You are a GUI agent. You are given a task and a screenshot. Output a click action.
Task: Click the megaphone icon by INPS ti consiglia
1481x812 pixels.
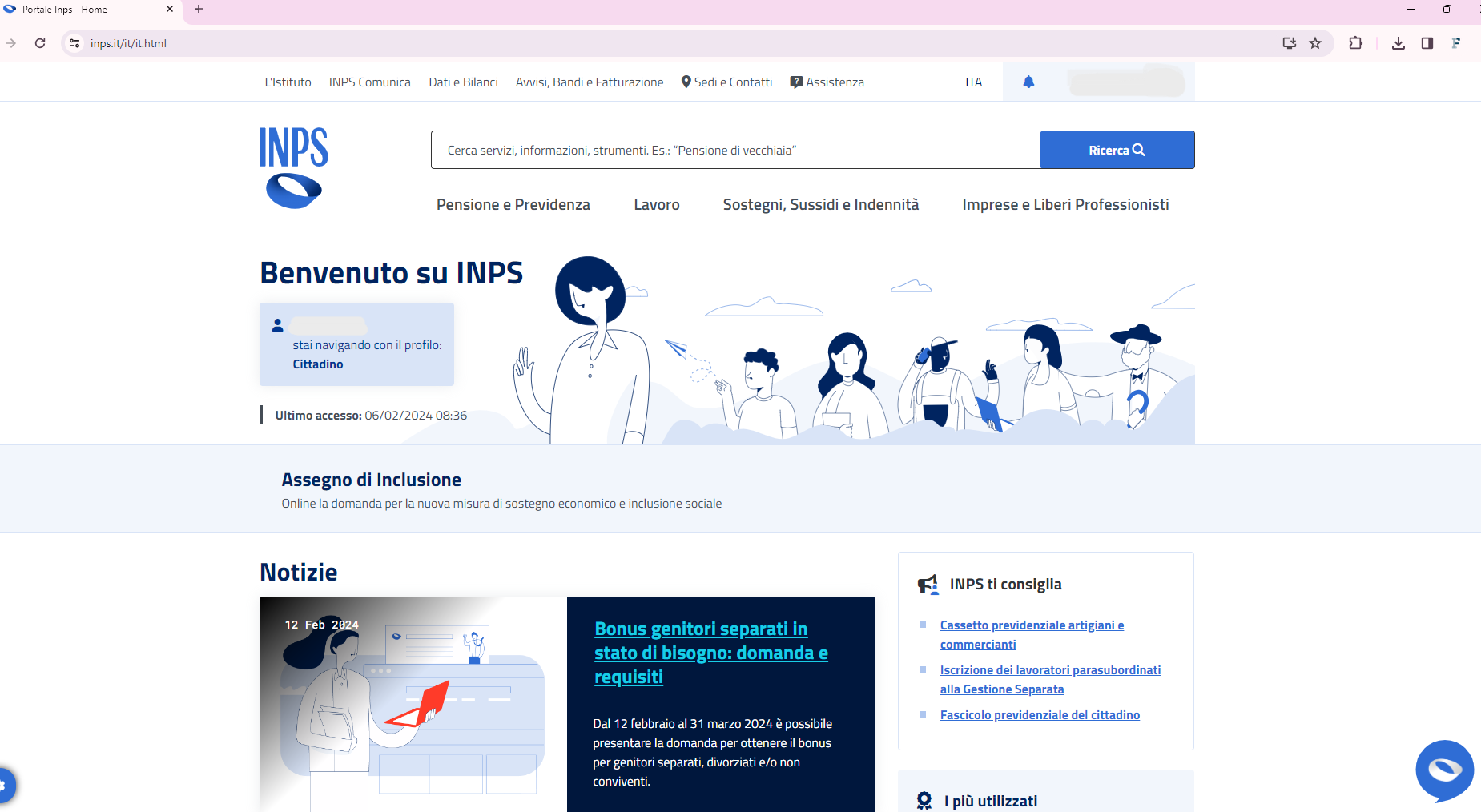pyautogui.click(x=928, y=585)
